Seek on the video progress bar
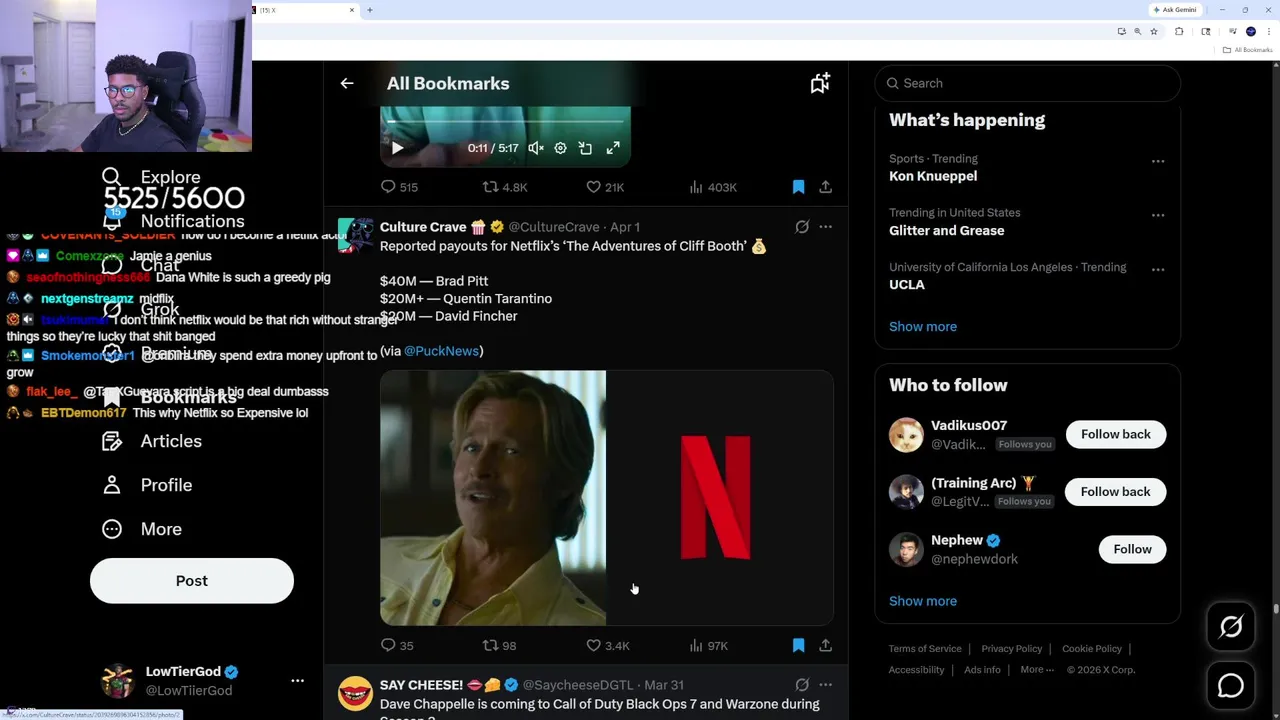Viewport: 1280px width, 720px height. point(505,123)
